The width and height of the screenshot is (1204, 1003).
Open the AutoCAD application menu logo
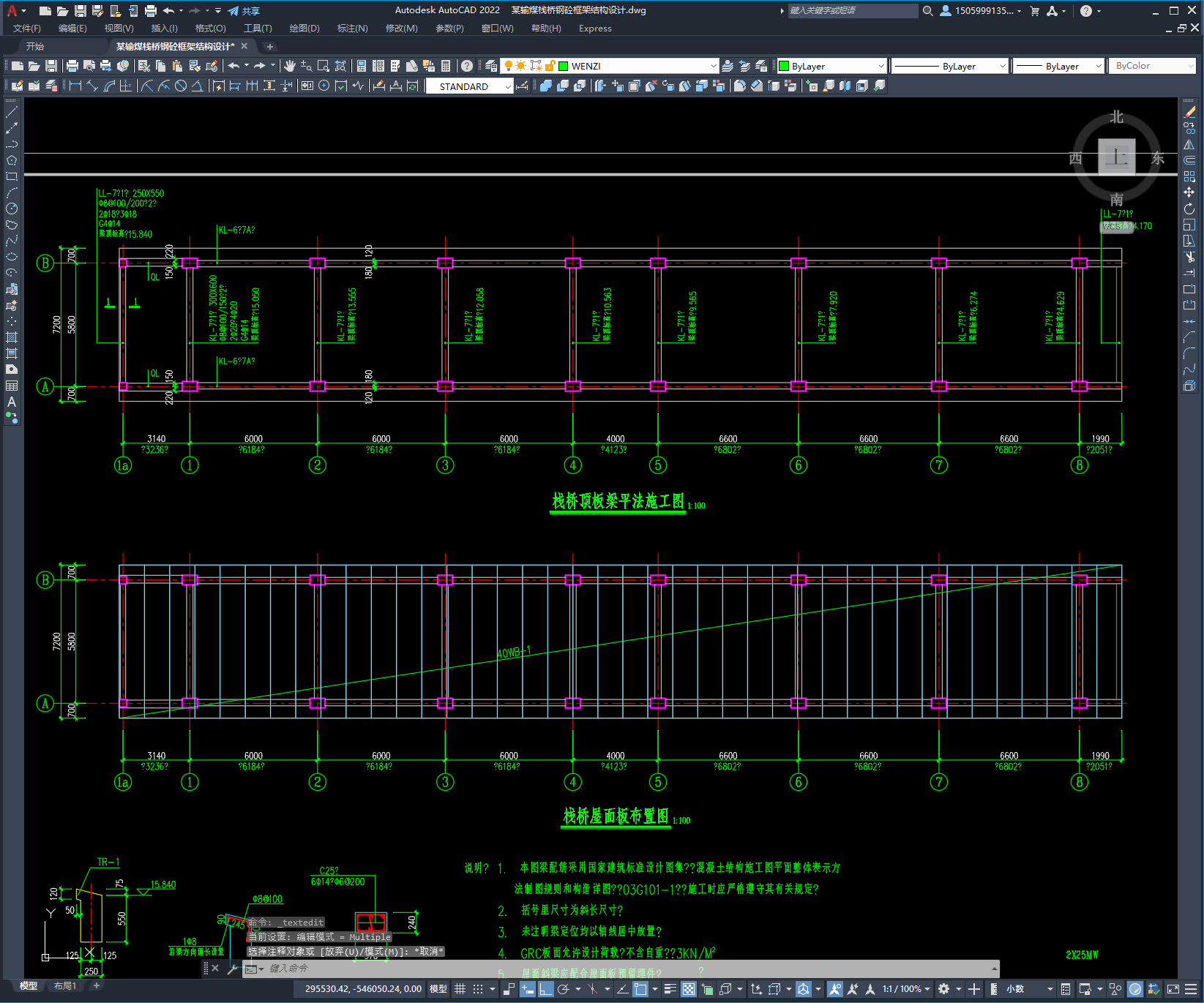pyautogui.click(x=12, y=10)
